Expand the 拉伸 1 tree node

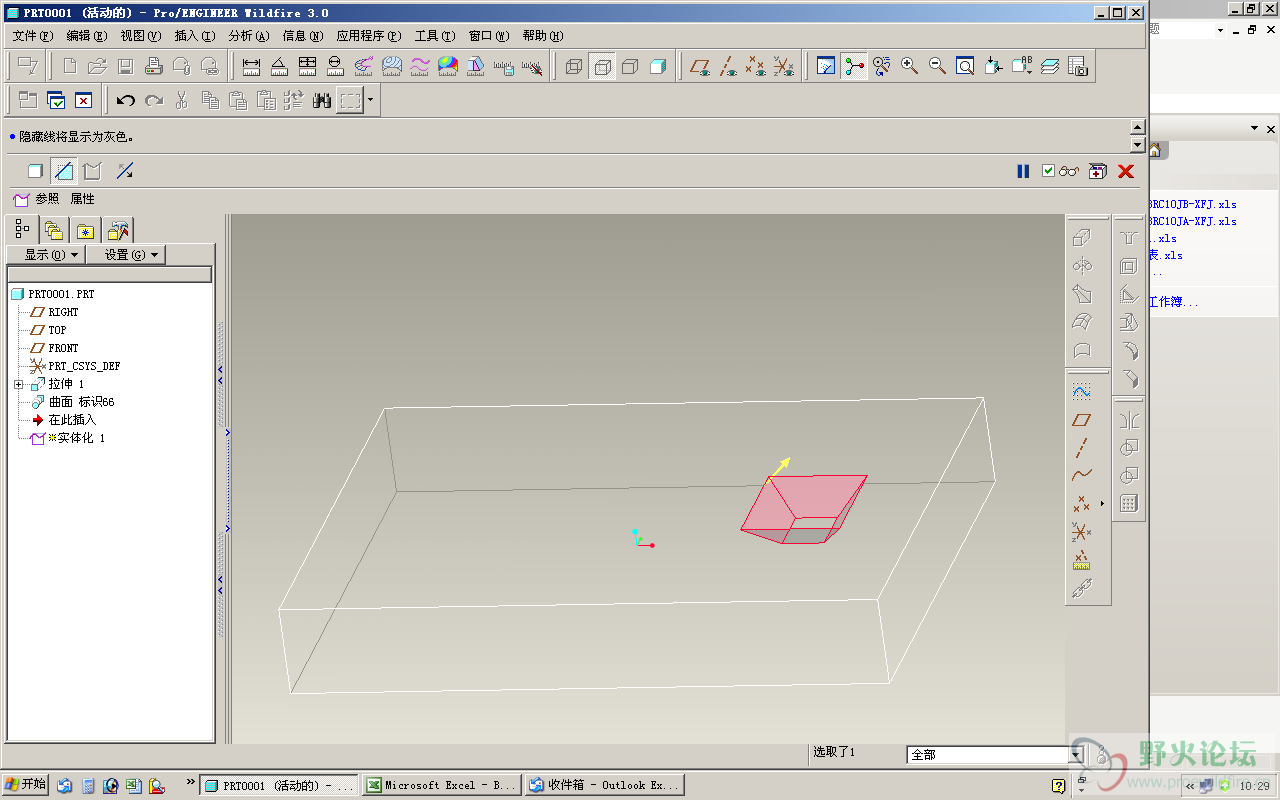tap(18, 384)
